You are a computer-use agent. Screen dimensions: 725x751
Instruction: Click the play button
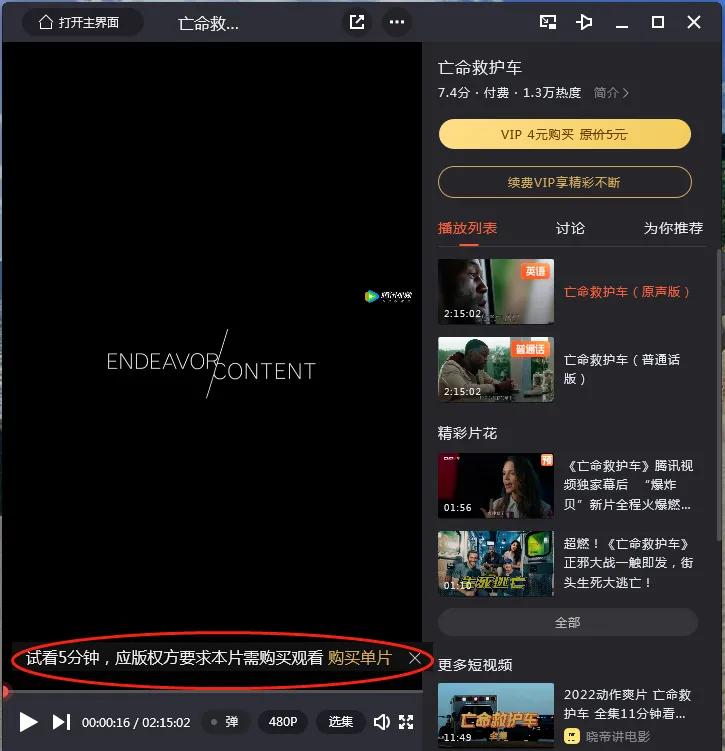point(28,721)
